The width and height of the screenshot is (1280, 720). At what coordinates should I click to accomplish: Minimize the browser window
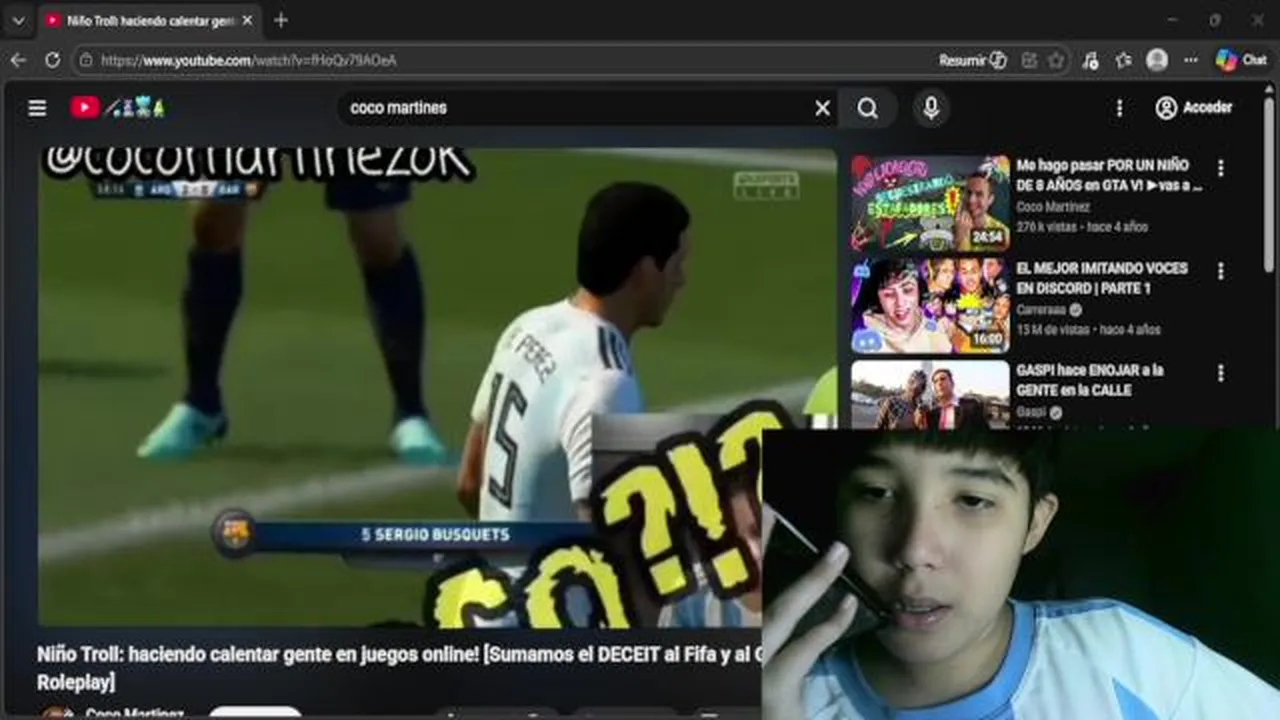pyautogui.click(x=1172, y=20)
